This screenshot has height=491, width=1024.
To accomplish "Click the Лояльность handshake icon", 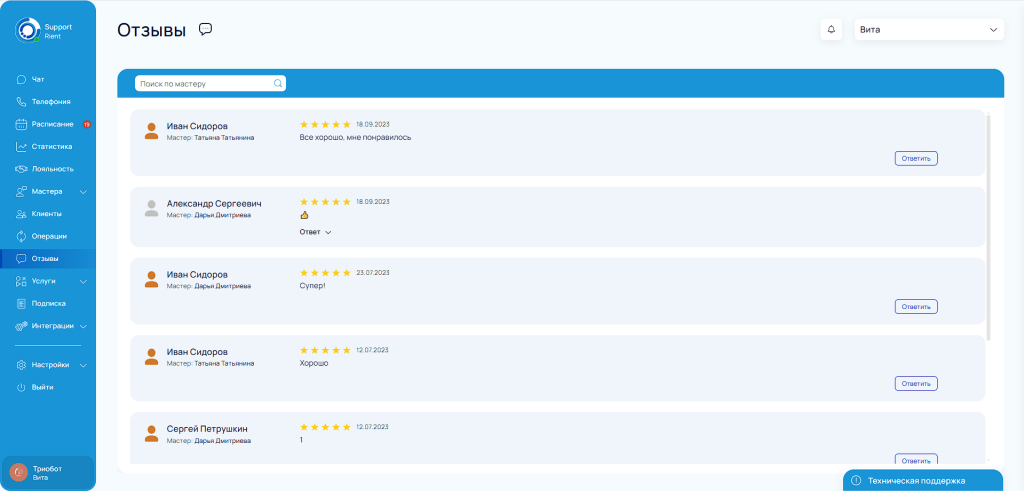I will (x=21, y=169).
